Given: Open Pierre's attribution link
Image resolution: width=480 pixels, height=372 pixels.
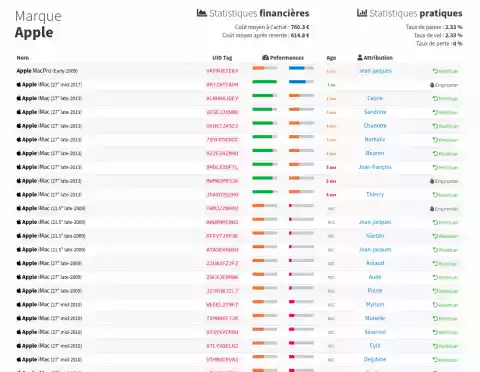Looking at the screenshot, I should click(375, 291).
